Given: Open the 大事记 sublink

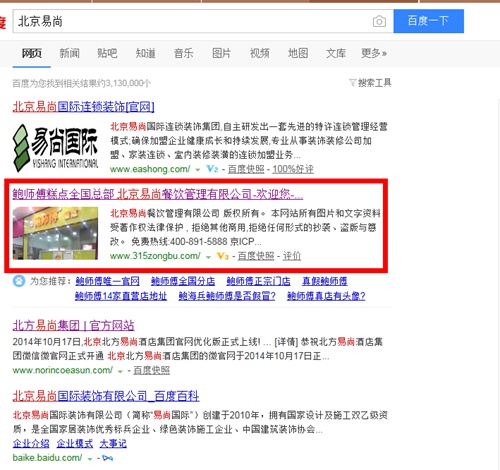Looking at the screenshot, I should [113, 444].
